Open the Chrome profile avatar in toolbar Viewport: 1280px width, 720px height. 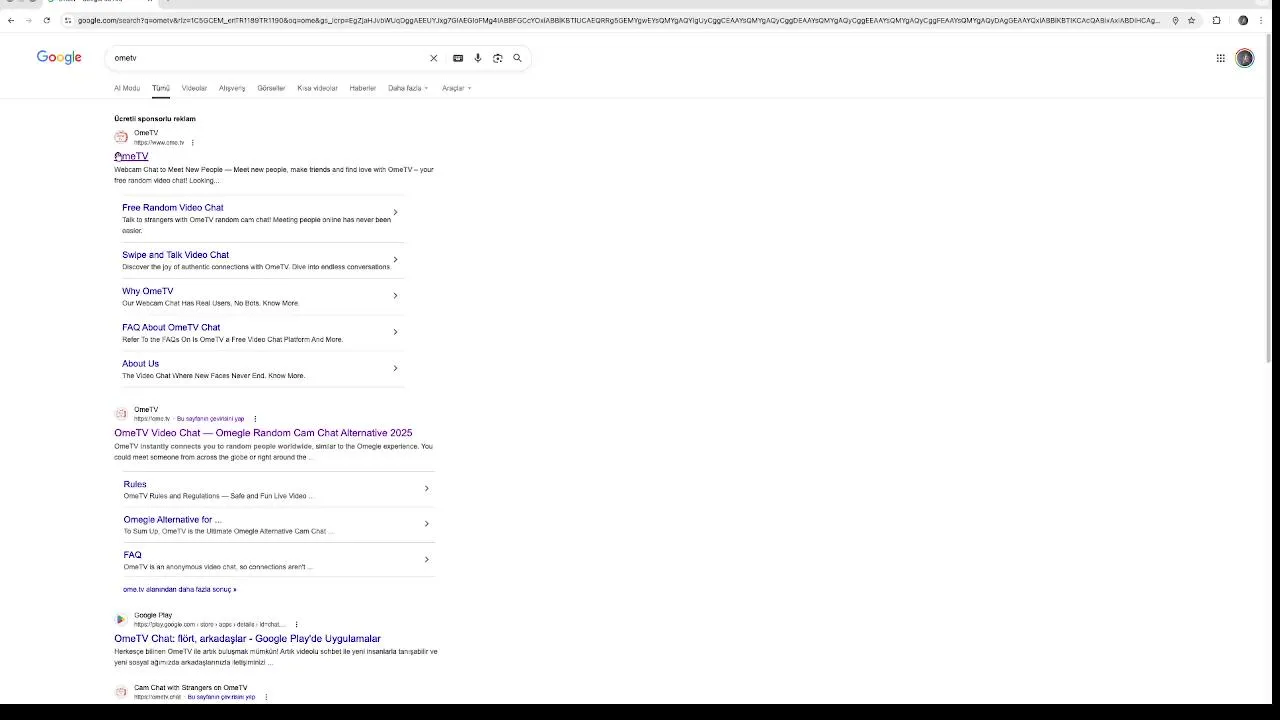(x=1243, y=20)
